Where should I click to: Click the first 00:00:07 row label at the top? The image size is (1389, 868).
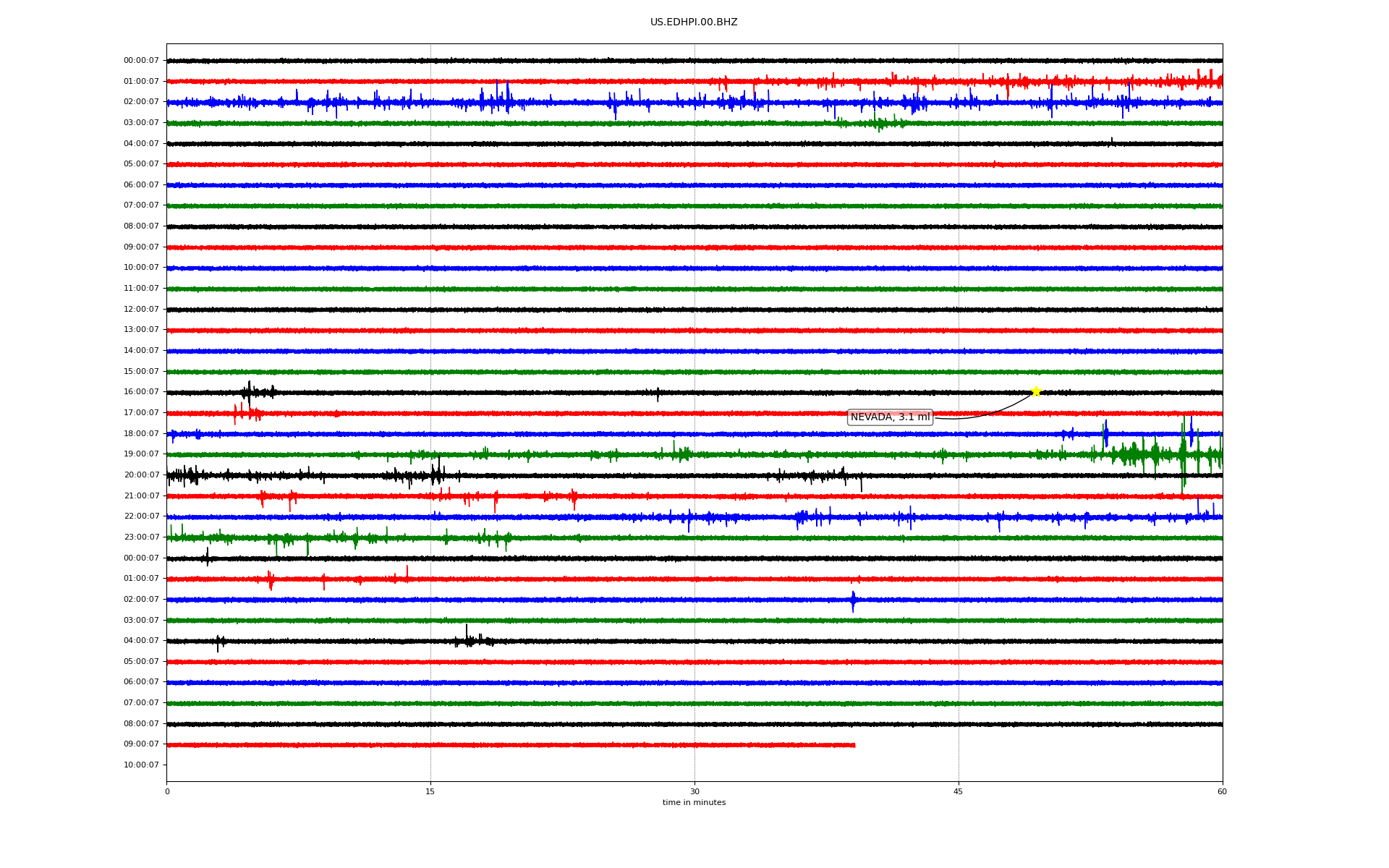[141, 61]
